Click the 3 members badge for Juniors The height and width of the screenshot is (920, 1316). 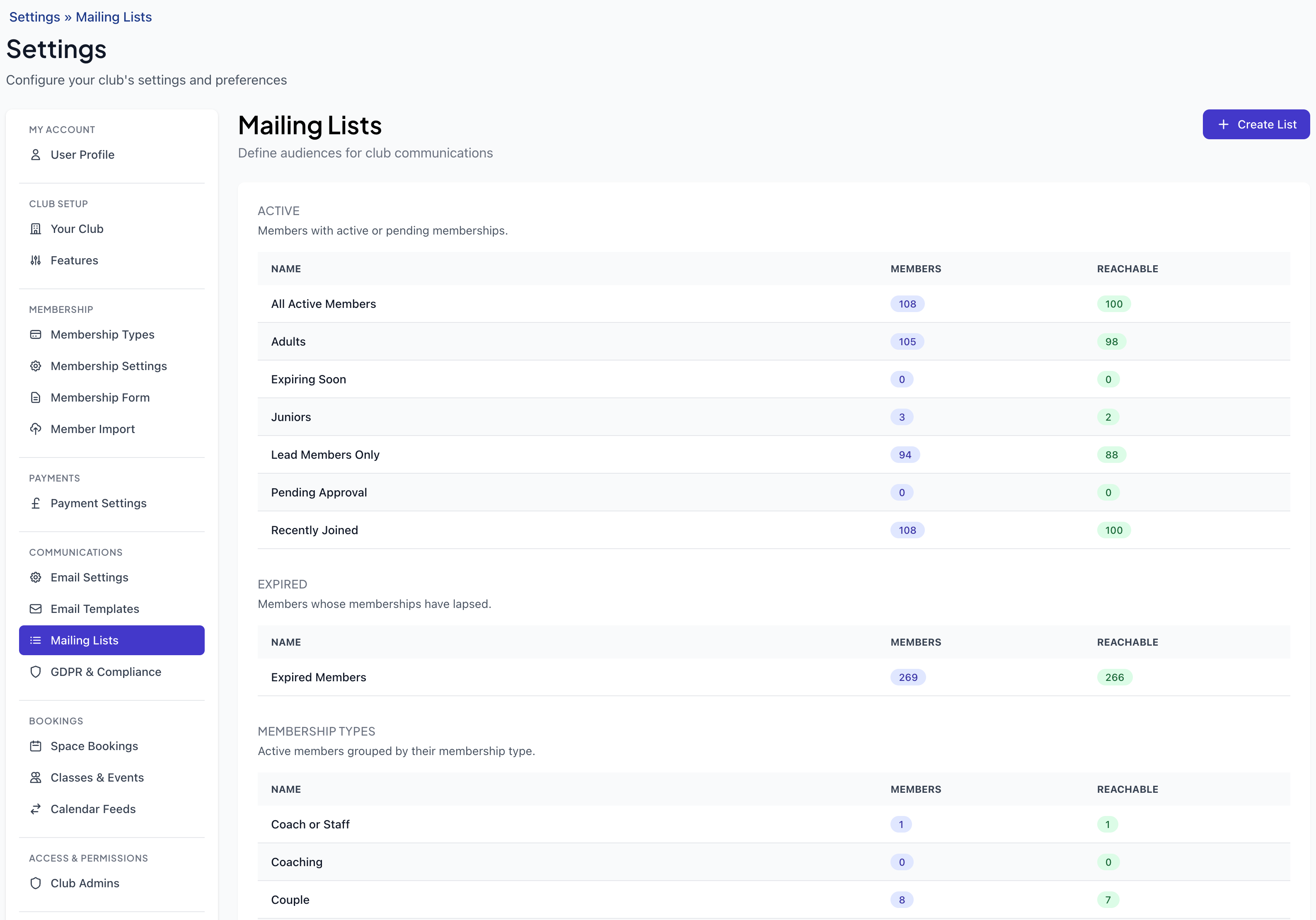[902, 417]
